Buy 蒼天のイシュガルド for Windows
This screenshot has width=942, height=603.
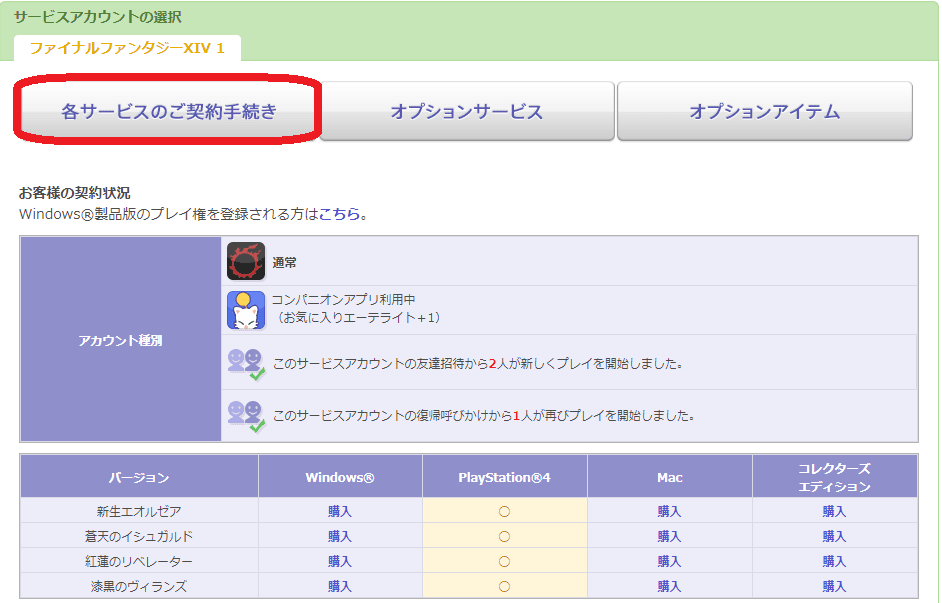click(x=340, y=536)
